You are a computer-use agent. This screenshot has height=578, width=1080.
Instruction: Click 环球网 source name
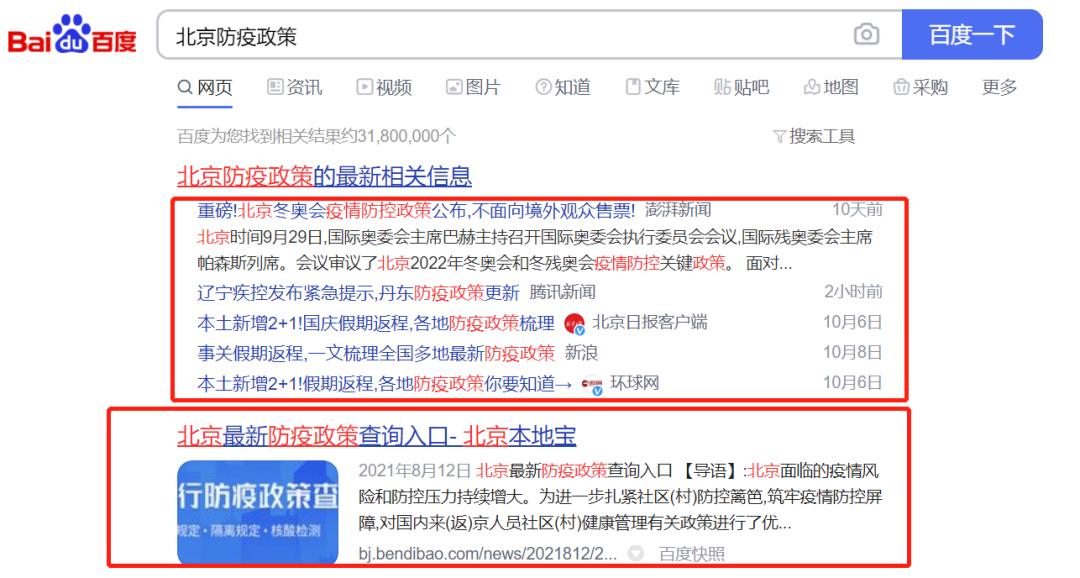tap(634, 383)
